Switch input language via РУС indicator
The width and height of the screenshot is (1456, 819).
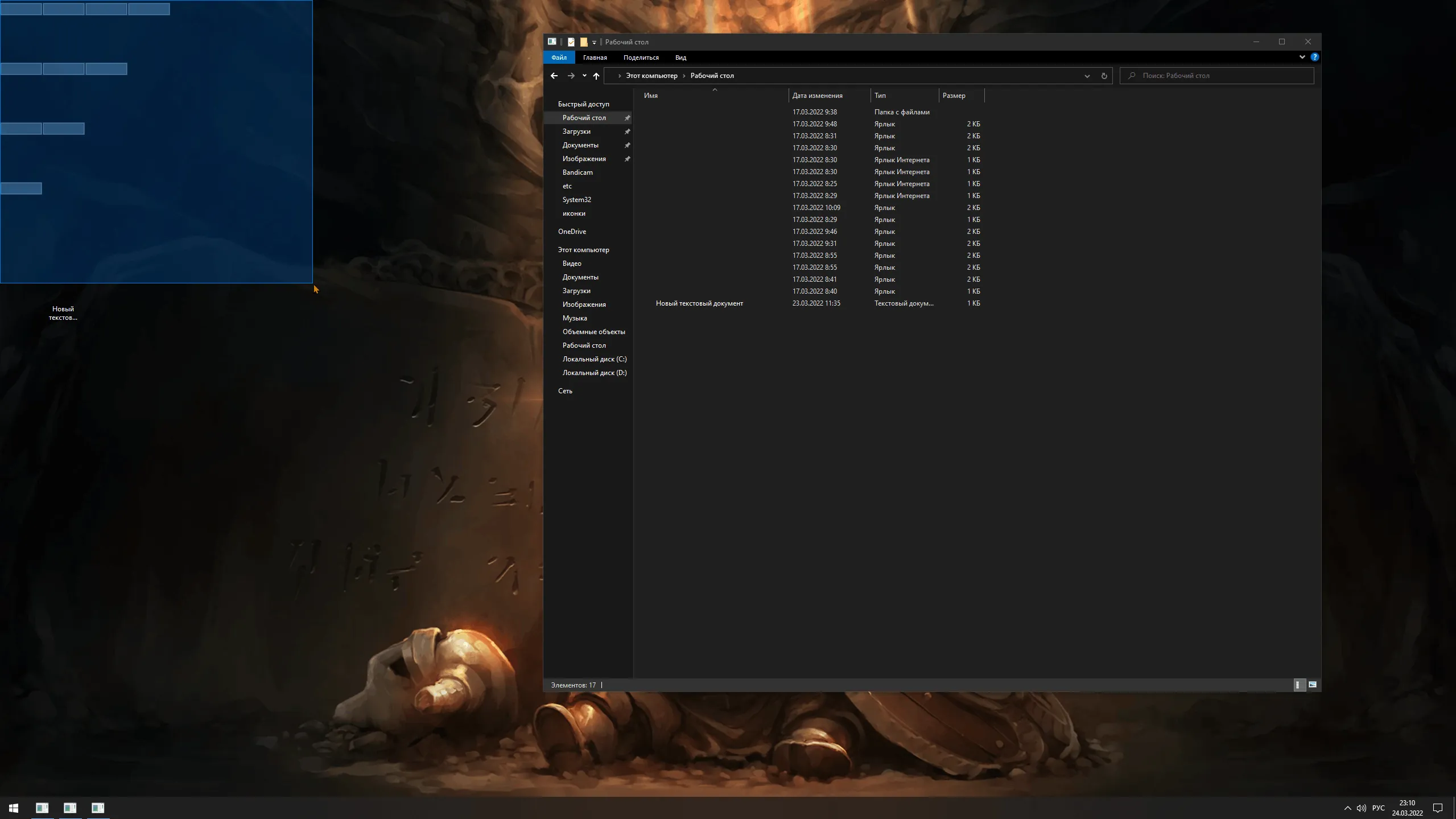click(1378, 808)
